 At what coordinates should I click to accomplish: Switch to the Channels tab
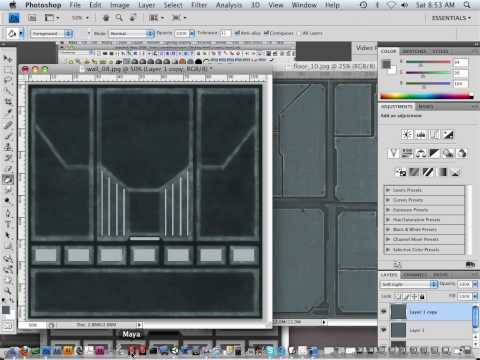click(414, 275)
